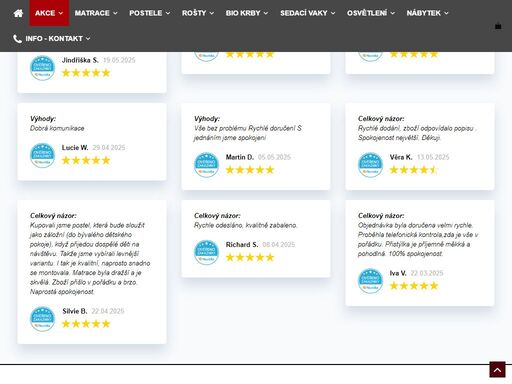This screenshot has height=384, width=512.
Task: Open the OSVĚTLENÍ menu item
Action: pyautogui.click(x=371, y=13)
